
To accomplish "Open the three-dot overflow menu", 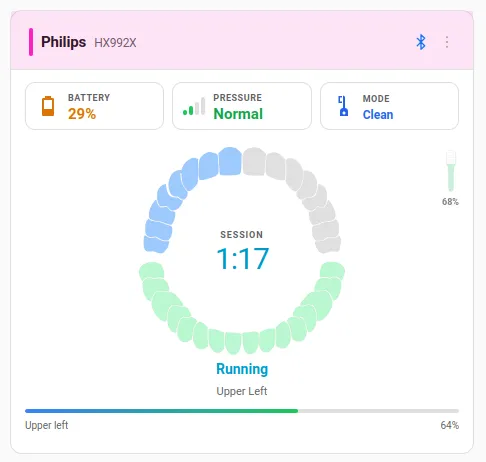I will (447, 42).
